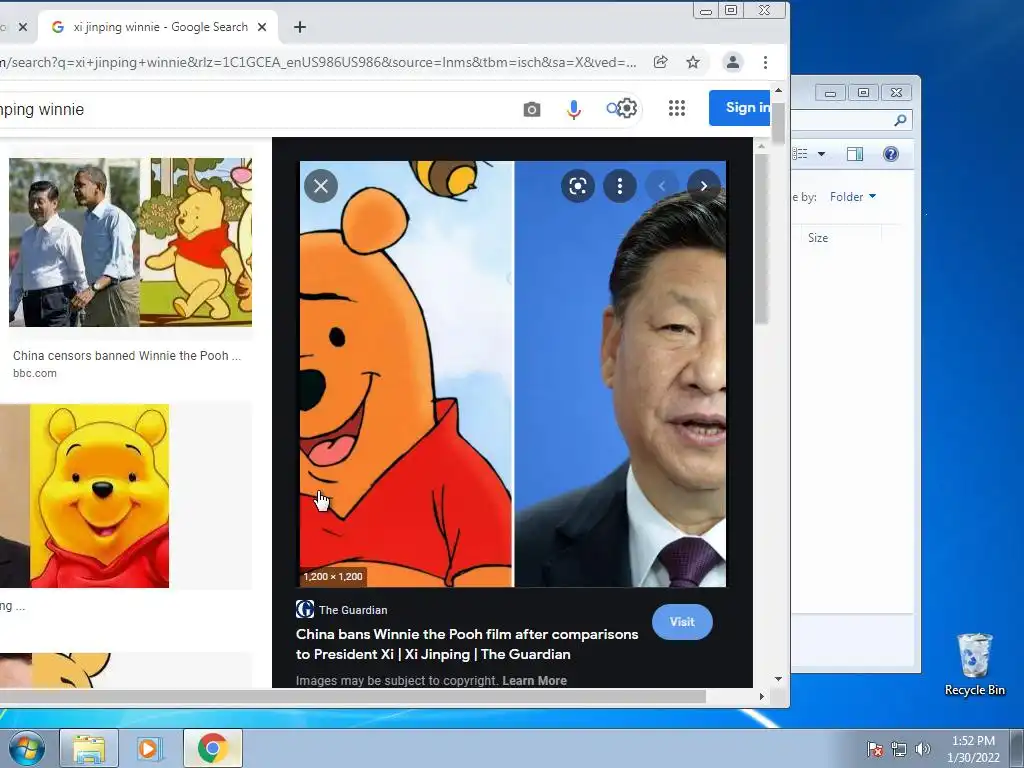
Task: Toggle the Explorer preview pane icon
Action: (x=855, y=154)
